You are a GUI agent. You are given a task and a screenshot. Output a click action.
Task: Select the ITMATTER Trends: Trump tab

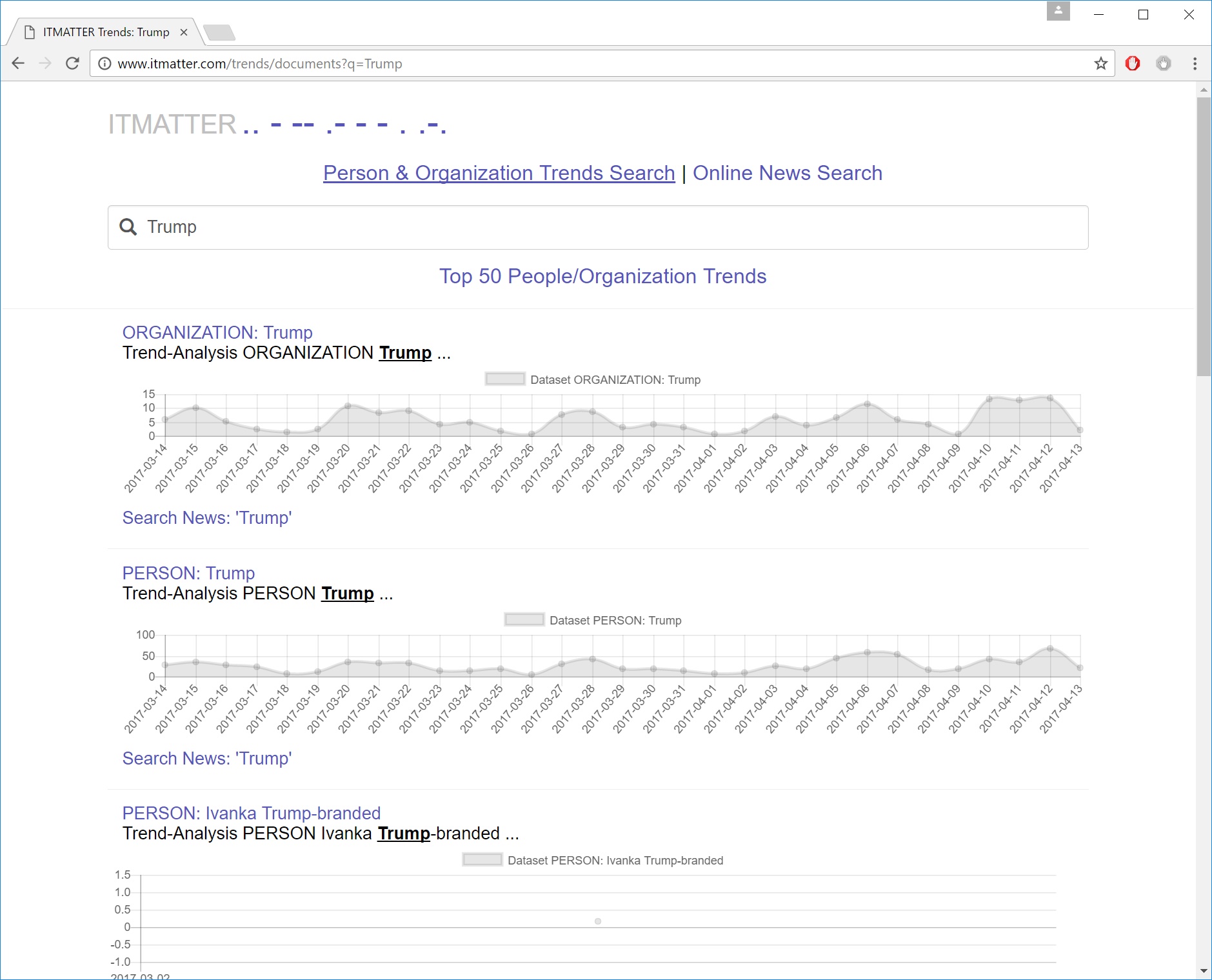tap(106, 32)
